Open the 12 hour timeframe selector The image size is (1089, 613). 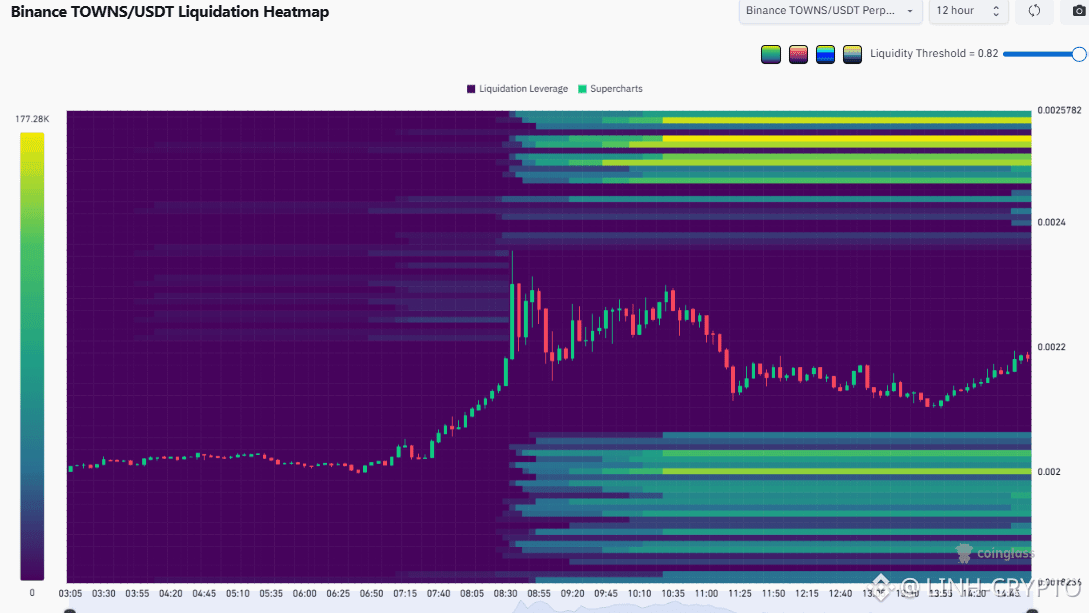(x=968, y=11)
